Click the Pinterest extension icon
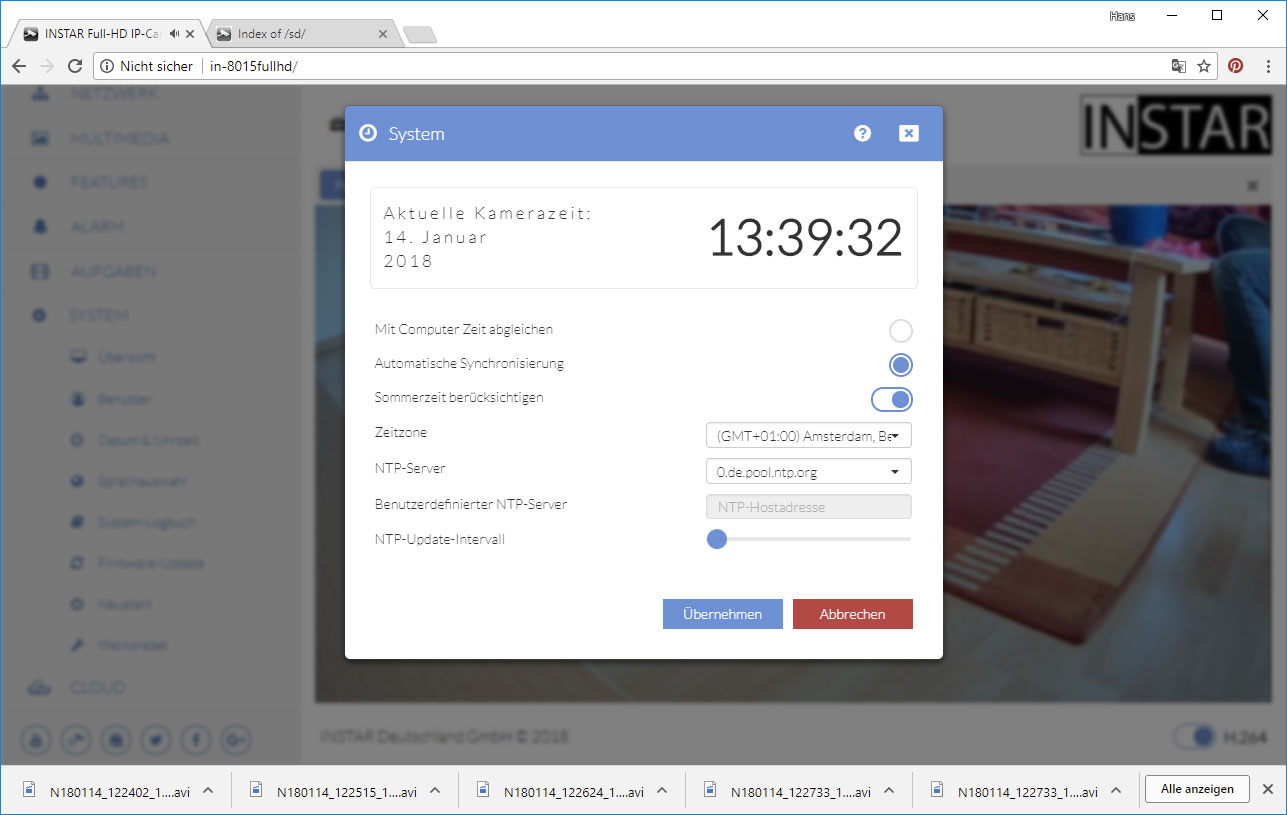The image size is (1287, 815). point(1236,66)
